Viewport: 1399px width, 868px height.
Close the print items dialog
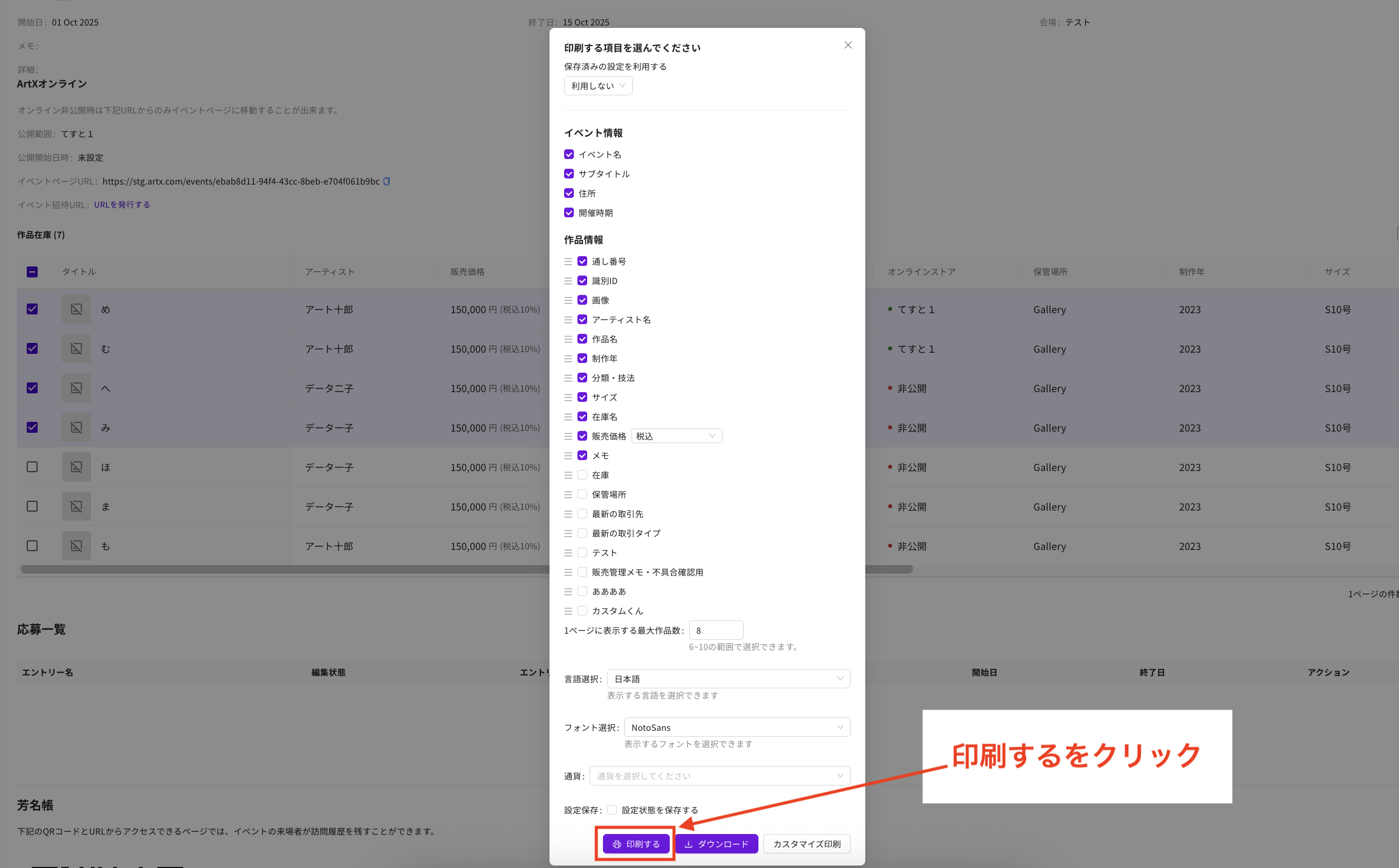tap(848, 46)
